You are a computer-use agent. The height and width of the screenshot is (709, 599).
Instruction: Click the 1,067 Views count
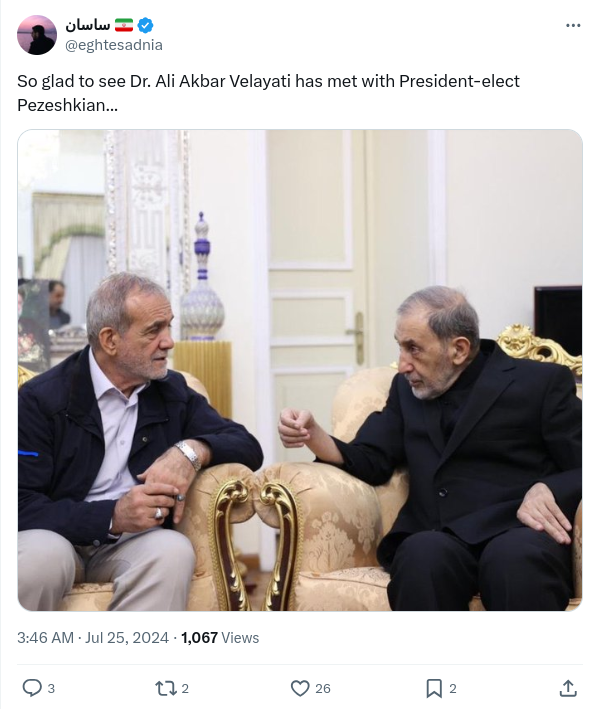coord(220,638)
